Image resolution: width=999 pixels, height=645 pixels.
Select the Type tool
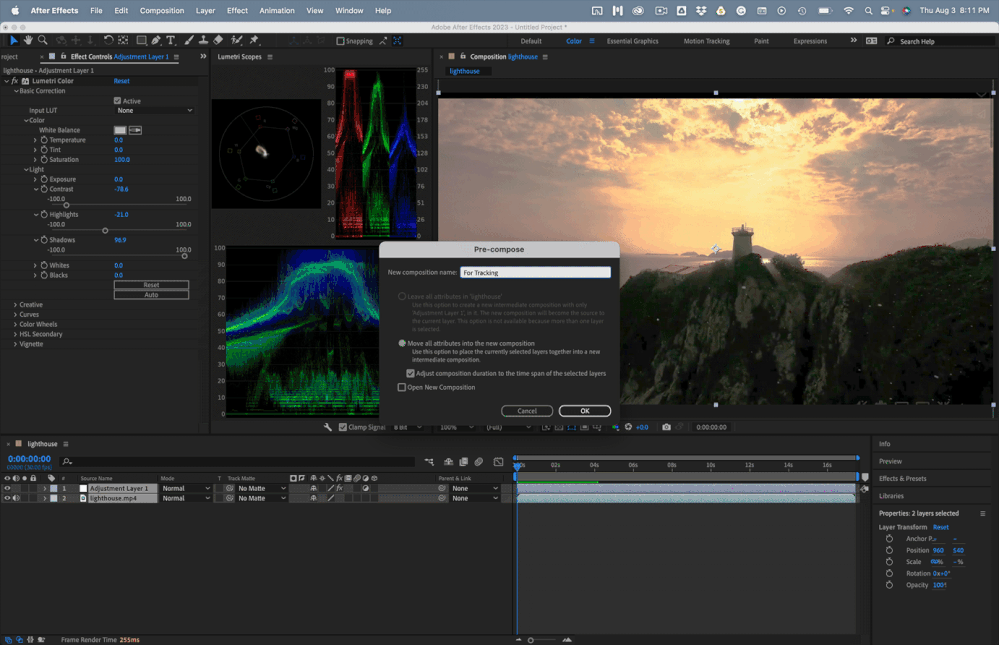click(172, 41)
